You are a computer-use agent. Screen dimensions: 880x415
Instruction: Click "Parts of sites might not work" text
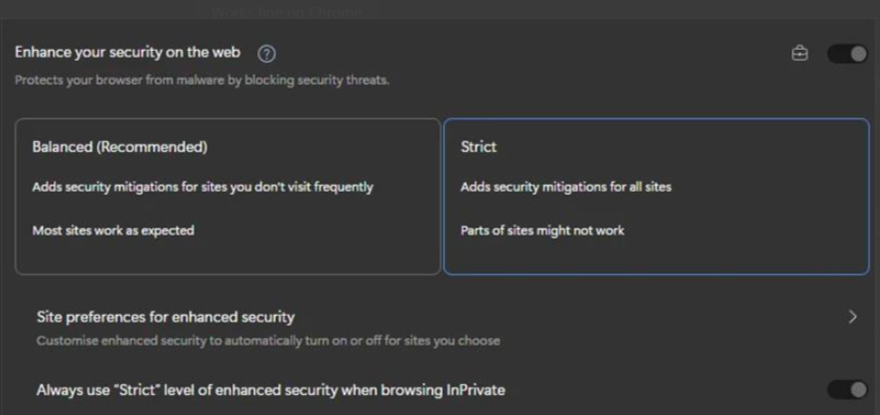(x=542, y=230)
